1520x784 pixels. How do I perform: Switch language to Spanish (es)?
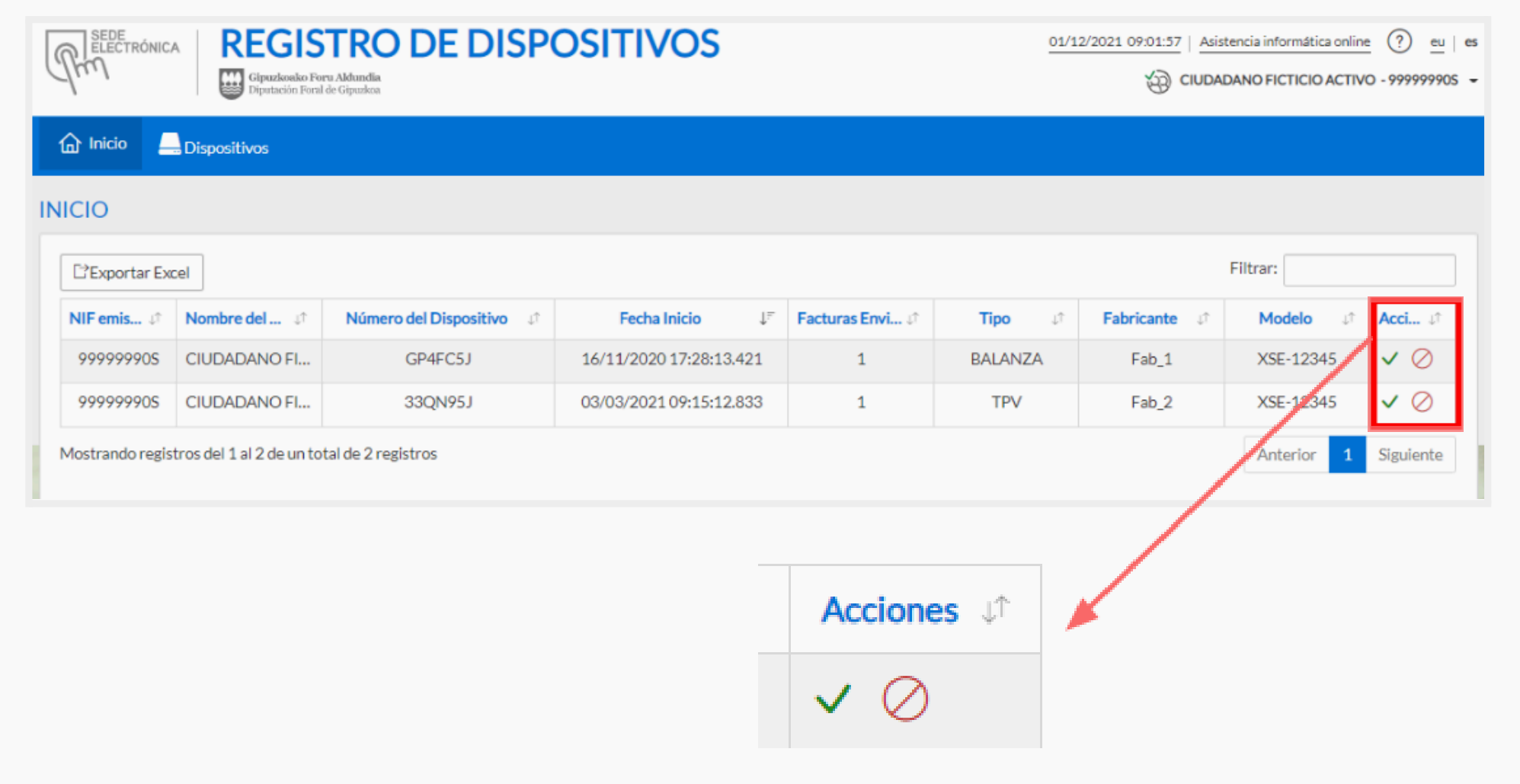click(x=1470, y=42)
